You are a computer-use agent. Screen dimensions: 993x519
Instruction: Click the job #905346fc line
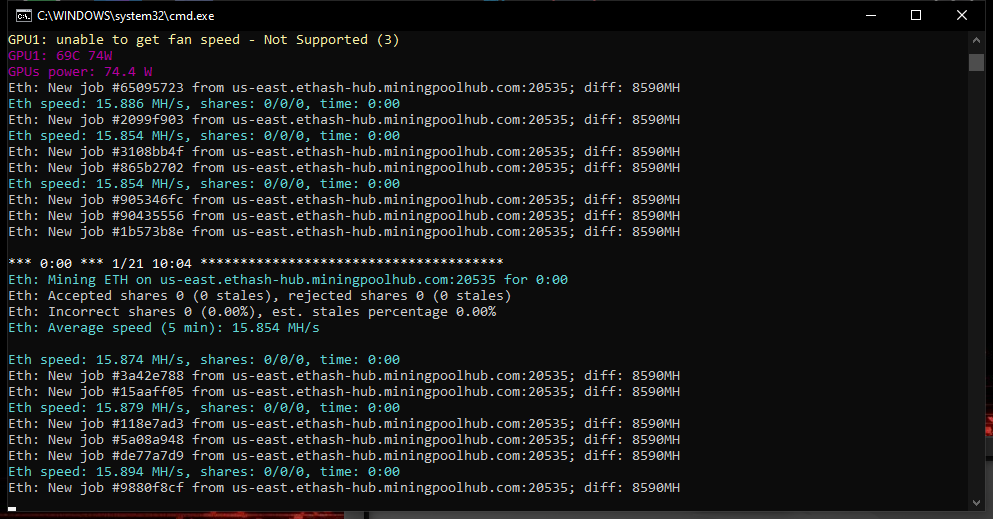coord(344,199)
